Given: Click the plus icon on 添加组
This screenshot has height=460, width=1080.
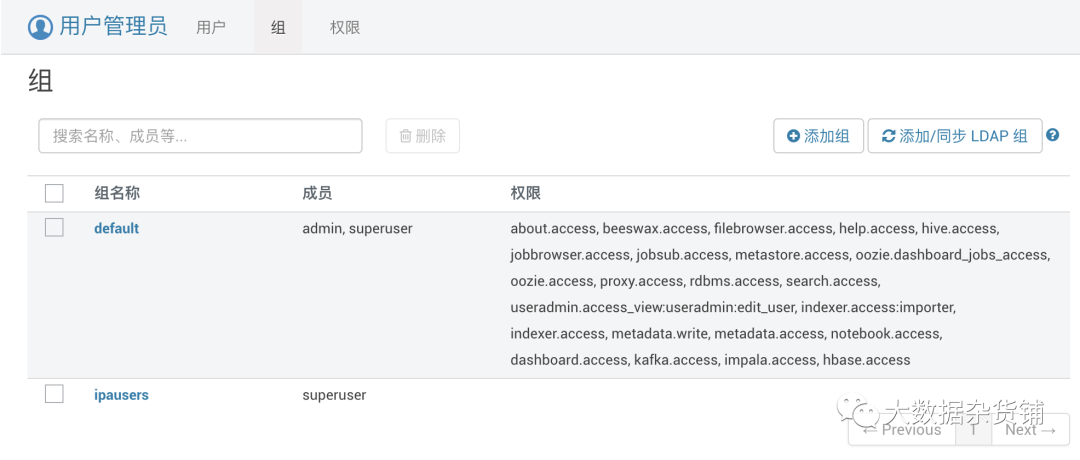Looking at the screenshot, I should pyautogui.click(x=793, y=136).
